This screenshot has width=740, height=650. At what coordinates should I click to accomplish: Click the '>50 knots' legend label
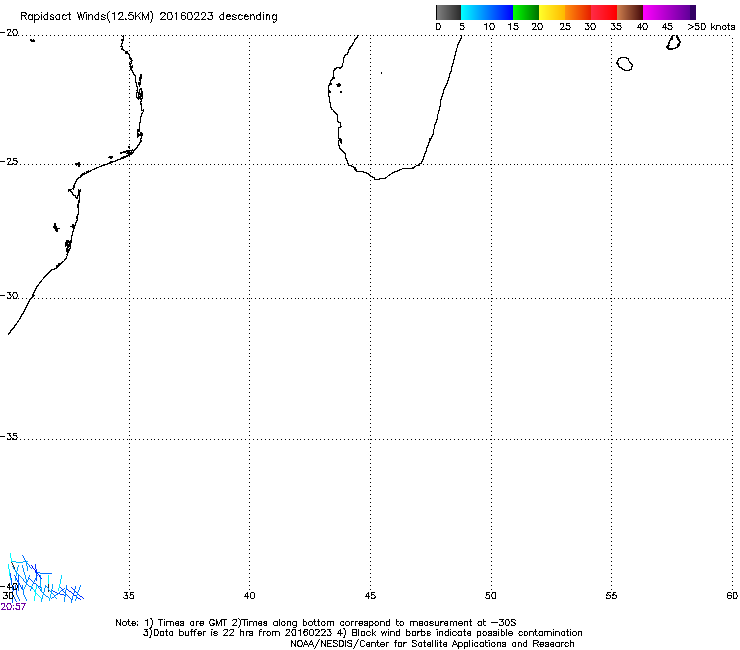711,27
